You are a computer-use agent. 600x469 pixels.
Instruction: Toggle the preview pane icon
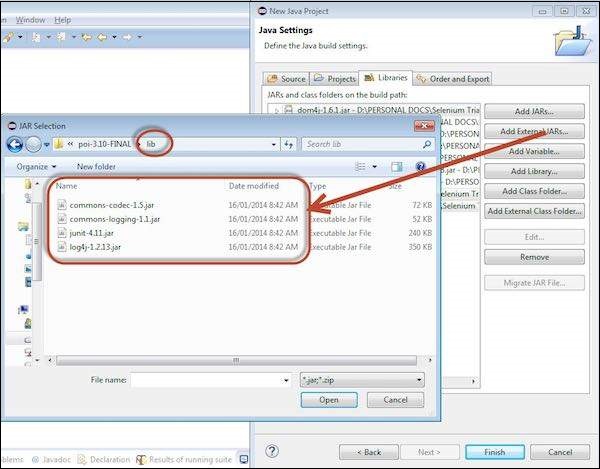[x=397, y=166]
